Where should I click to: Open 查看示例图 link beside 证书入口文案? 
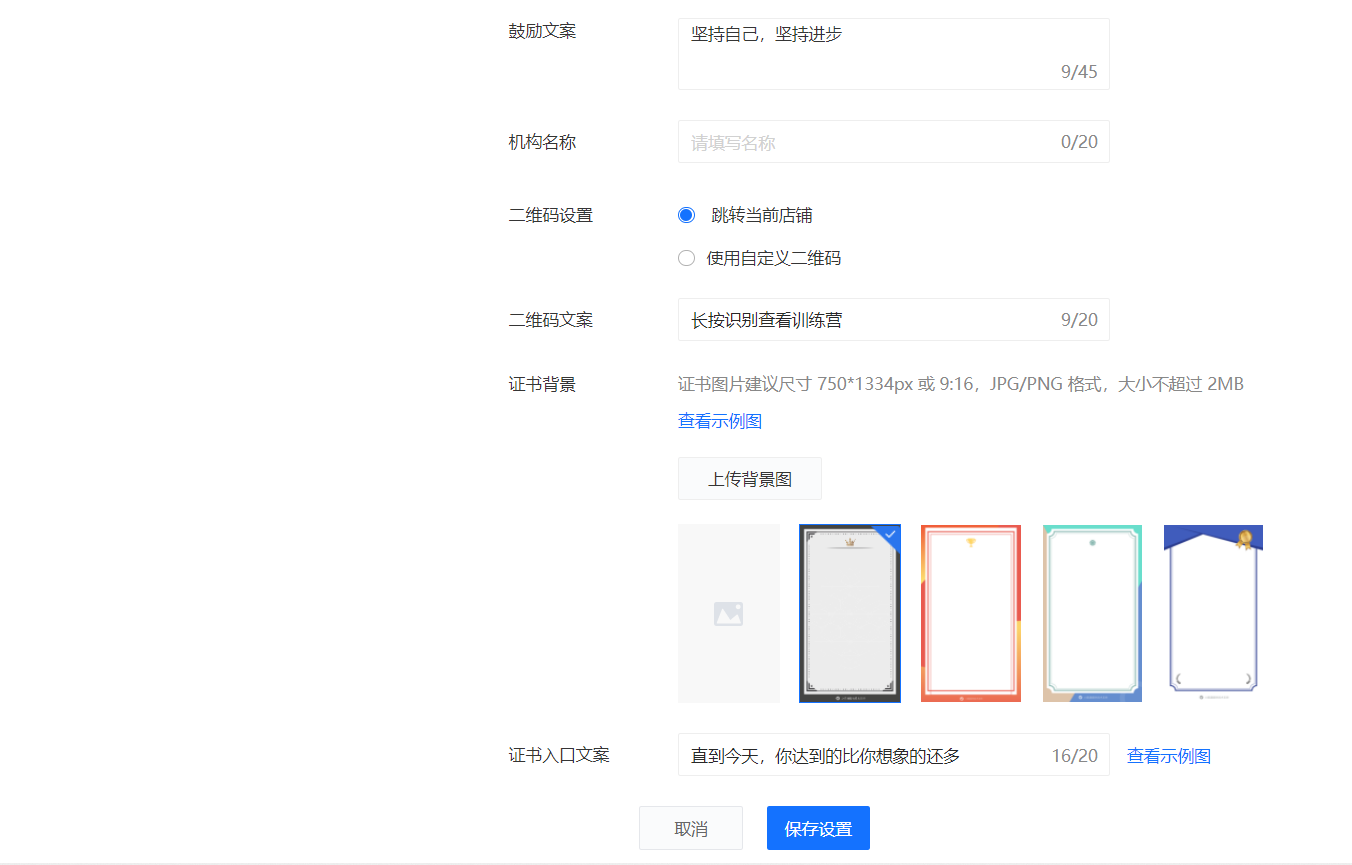click(x=1168, y=756)
